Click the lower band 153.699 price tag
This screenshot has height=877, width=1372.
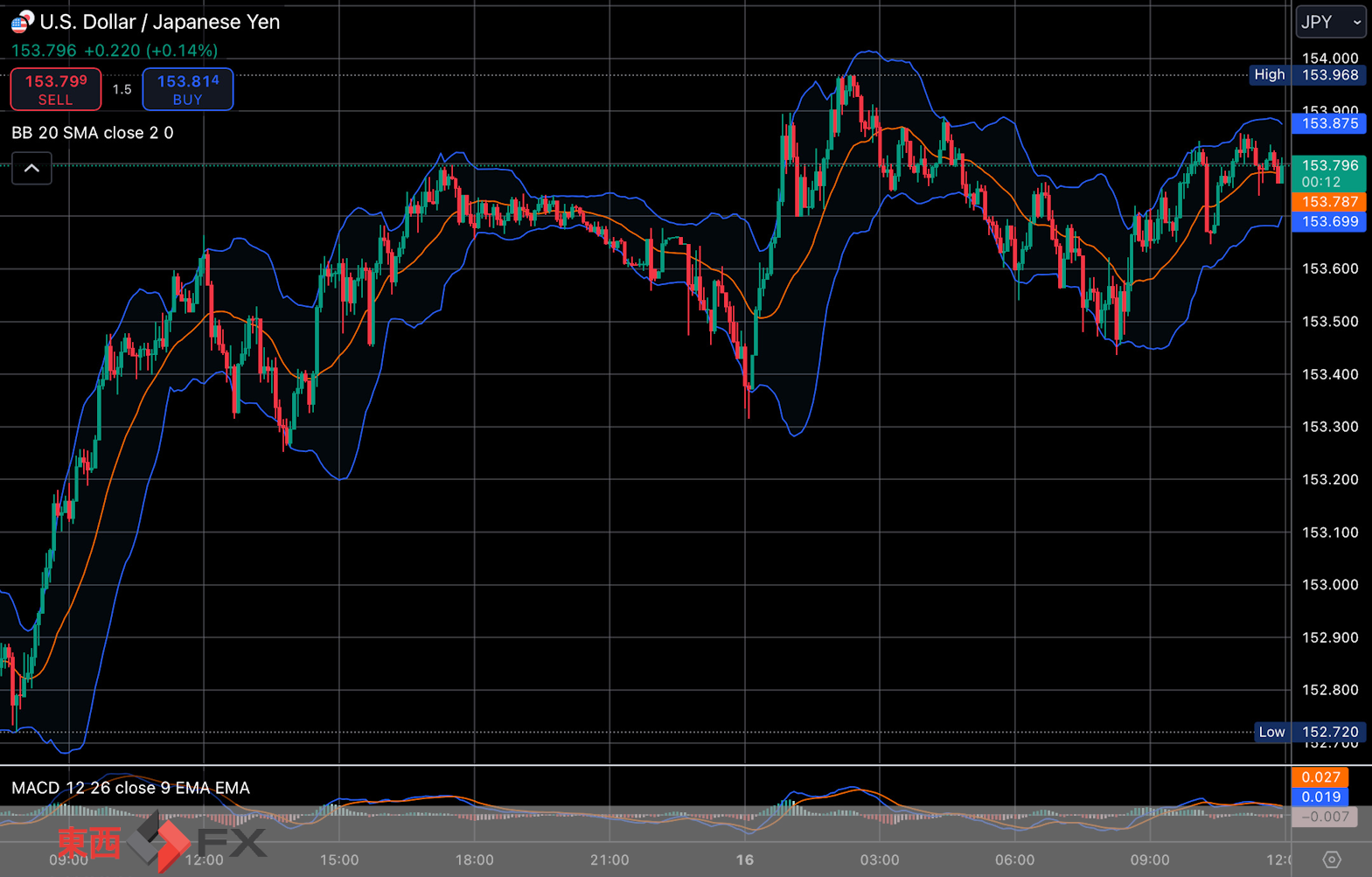[x=1329, y=221]
